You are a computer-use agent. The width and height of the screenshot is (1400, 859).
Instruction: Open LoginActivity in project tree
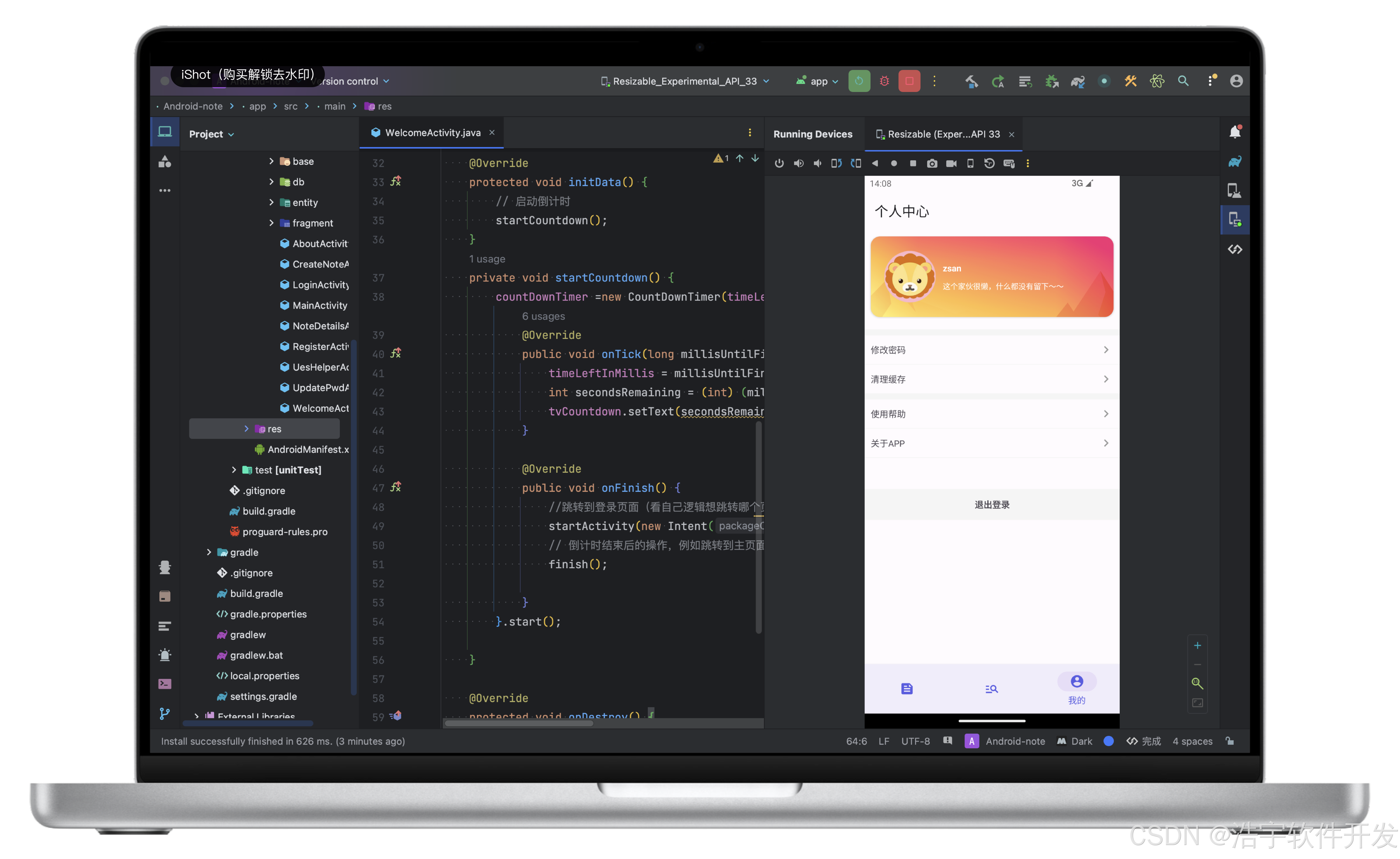[x=315, y=285]
